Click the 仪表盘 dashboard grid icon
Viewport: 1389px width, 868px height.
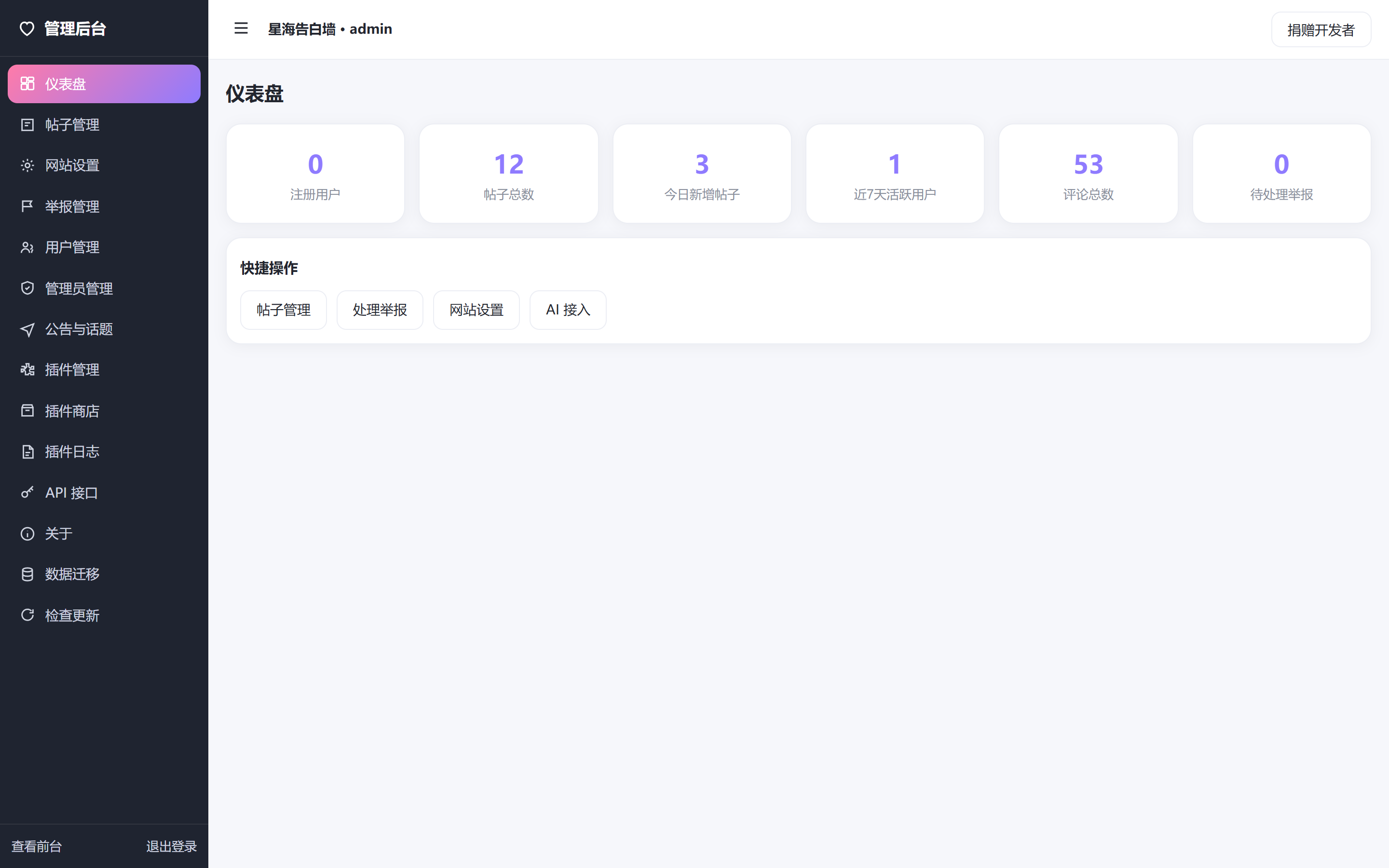tap(27, 84)
